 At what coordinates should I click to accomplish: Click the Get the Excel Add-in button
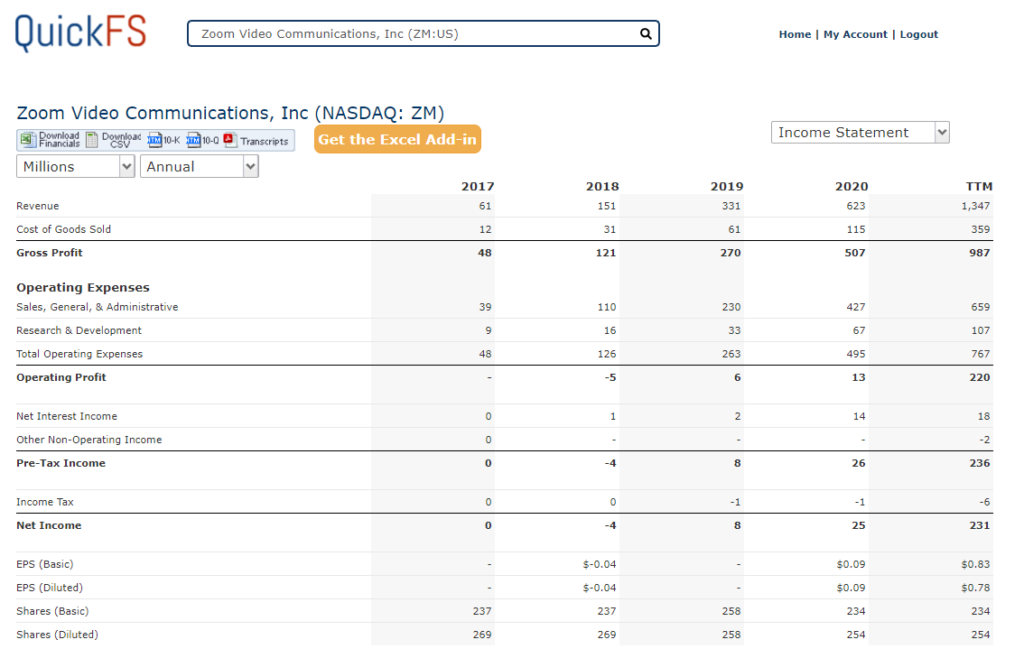click(x=398, y=139)
